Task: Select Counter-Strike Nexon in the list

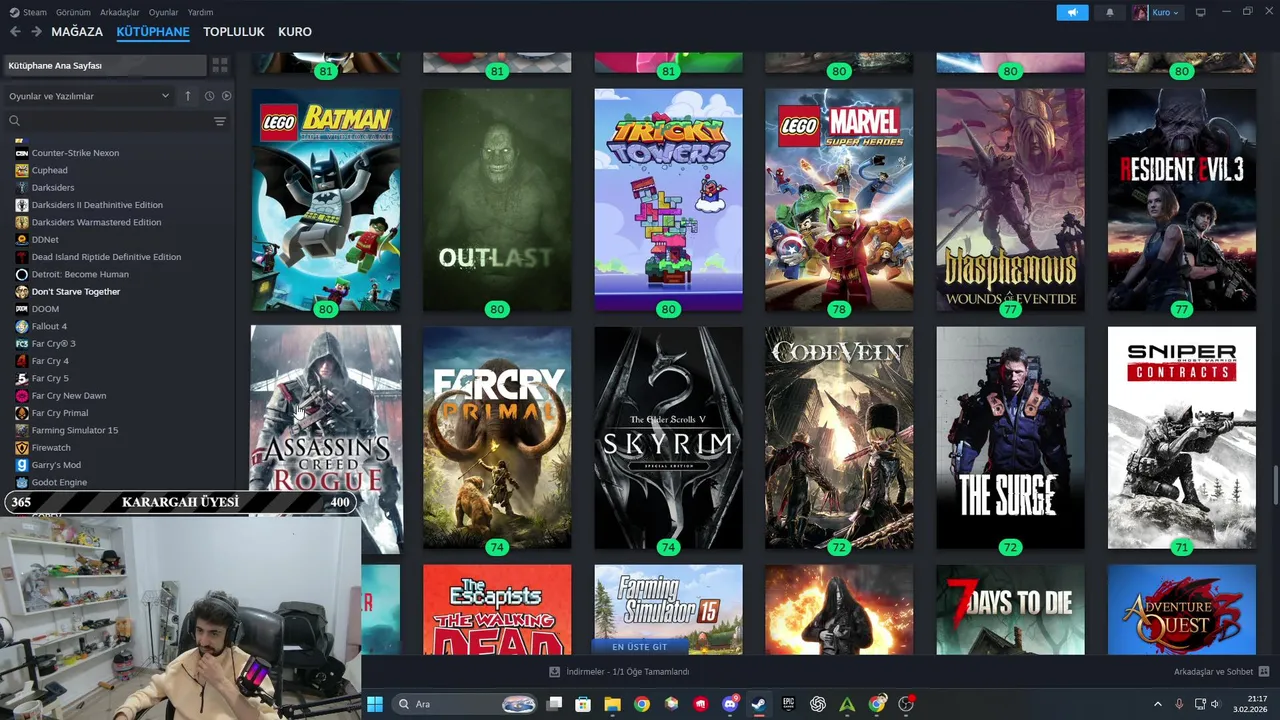Action: pos(75,153)
